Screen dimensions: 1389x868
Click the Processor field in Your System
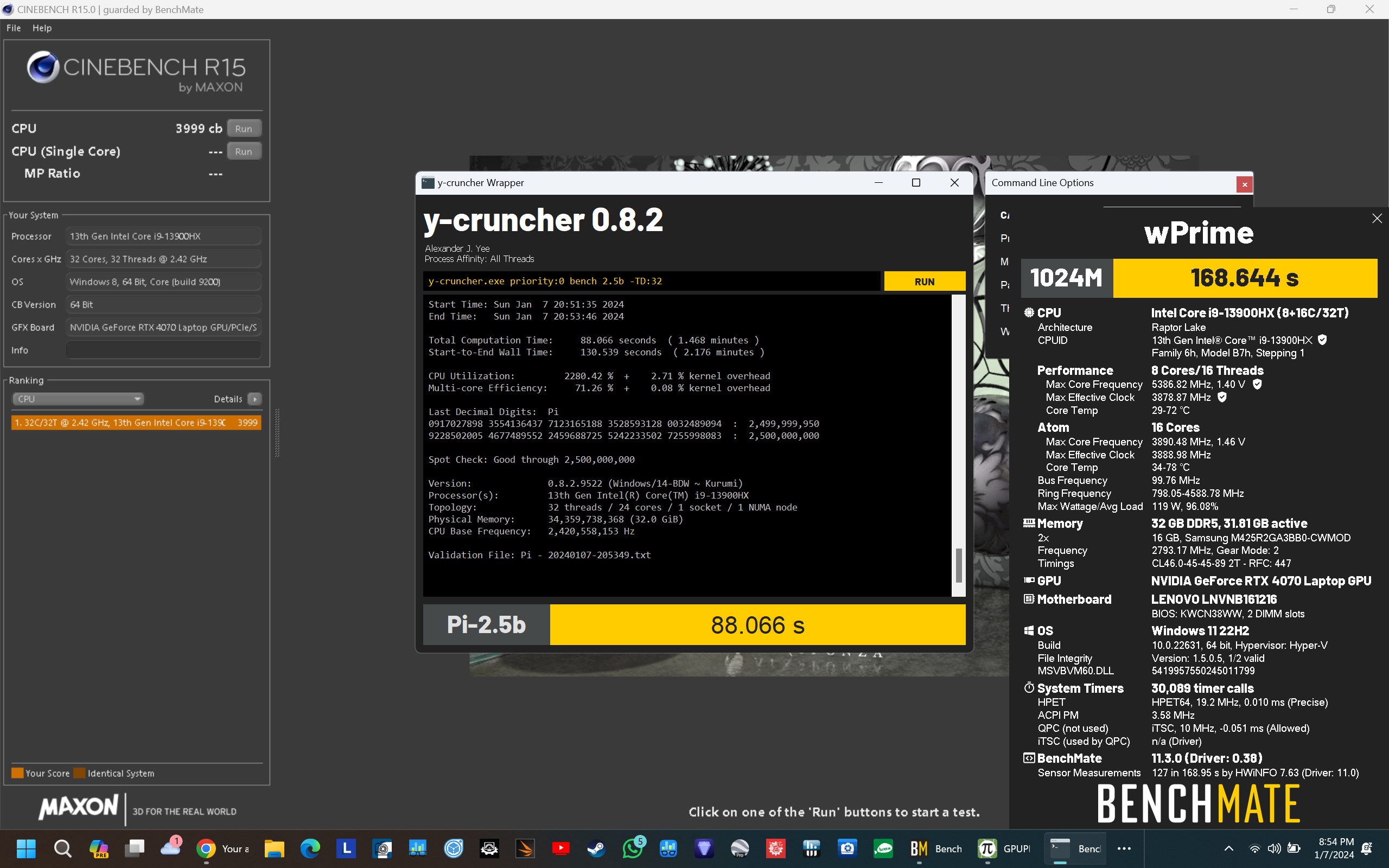point(163,237)
